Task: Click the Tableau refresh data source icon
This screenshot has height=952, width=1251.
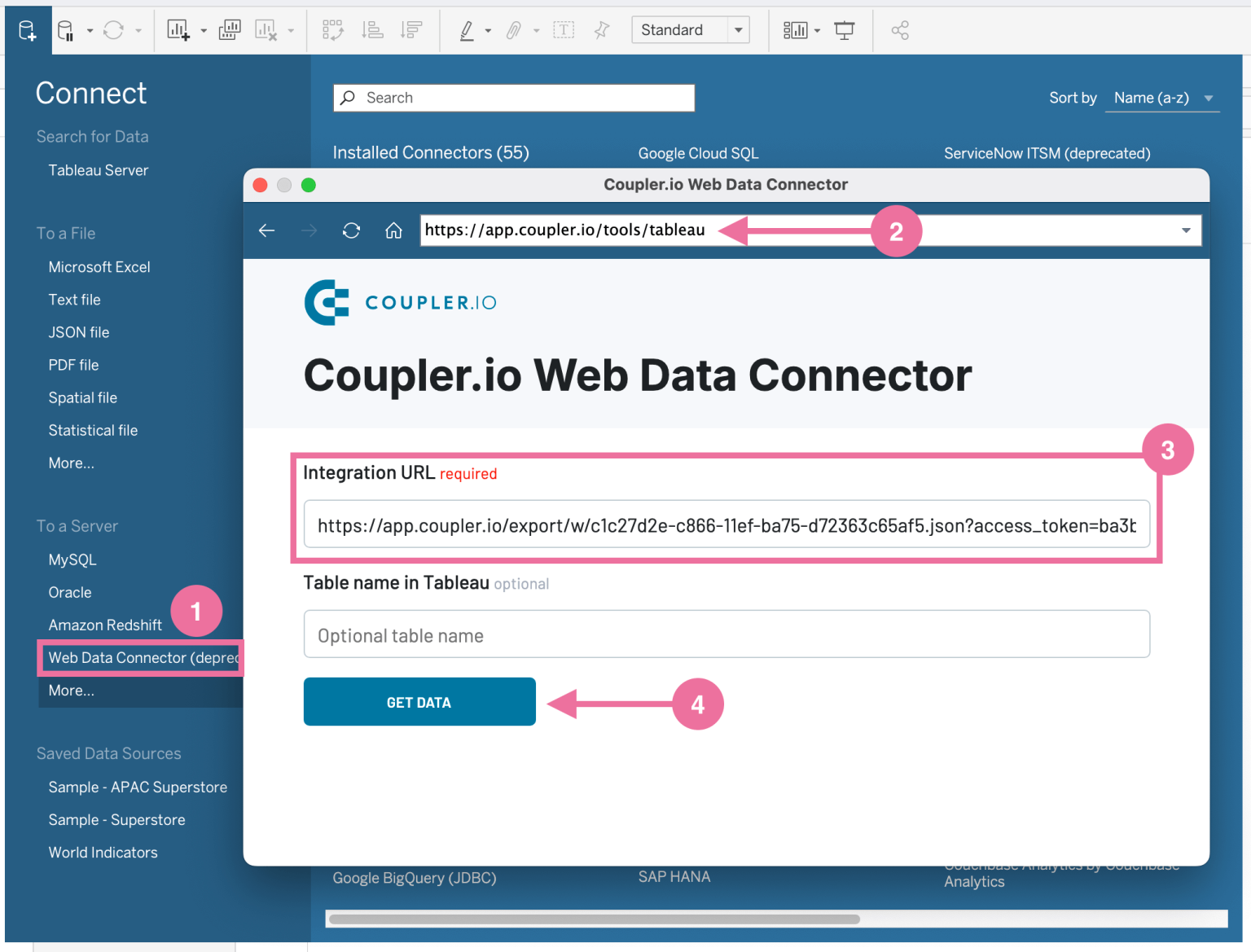Action: (114, 29)
